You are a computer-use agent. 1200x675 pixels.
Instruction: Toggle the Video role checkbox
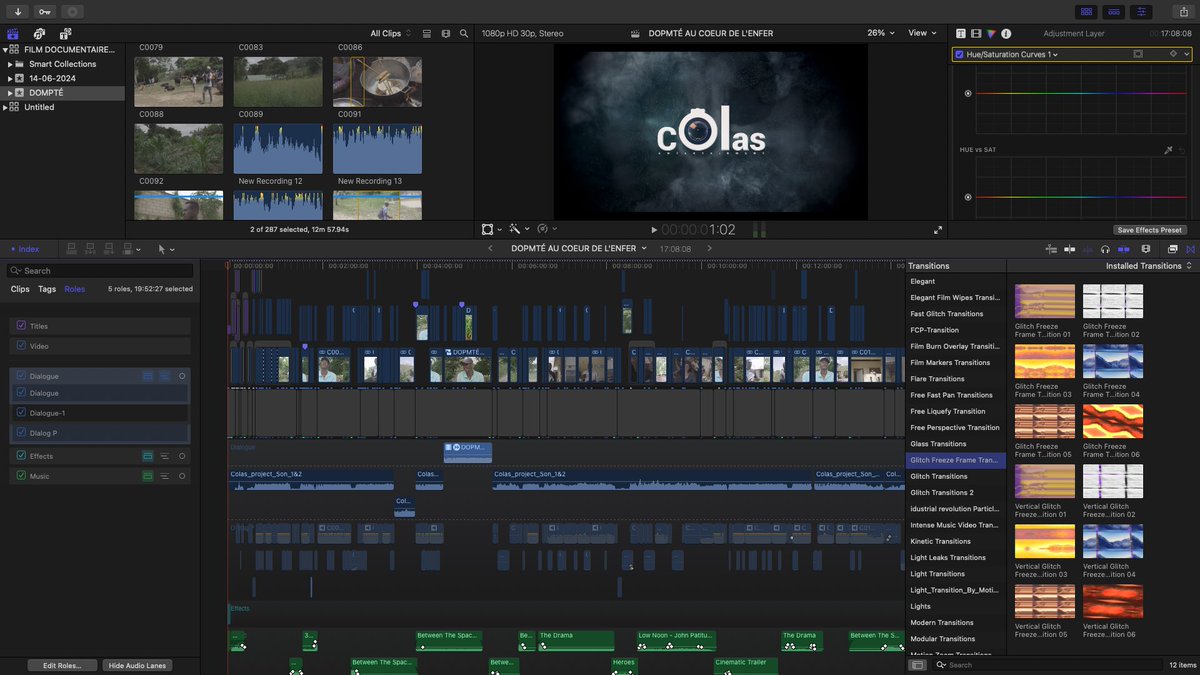(22, 346)
